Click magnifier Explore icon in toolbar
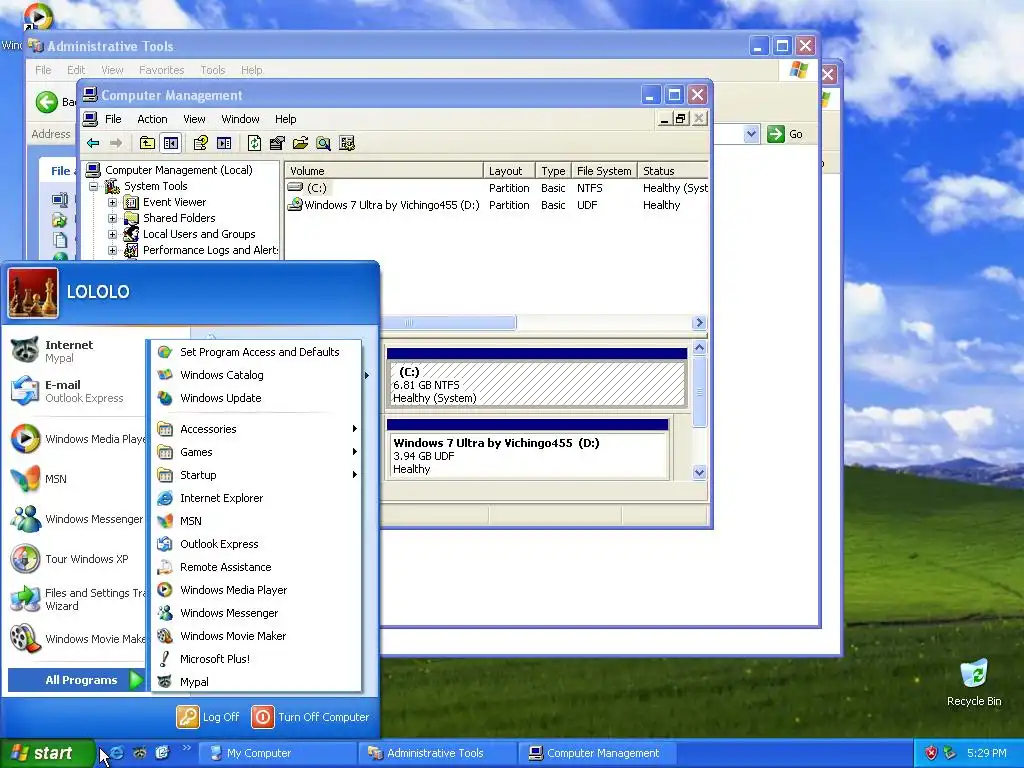Image resolution: width=1024 pixels, height=768 pixels. point(323,143)
